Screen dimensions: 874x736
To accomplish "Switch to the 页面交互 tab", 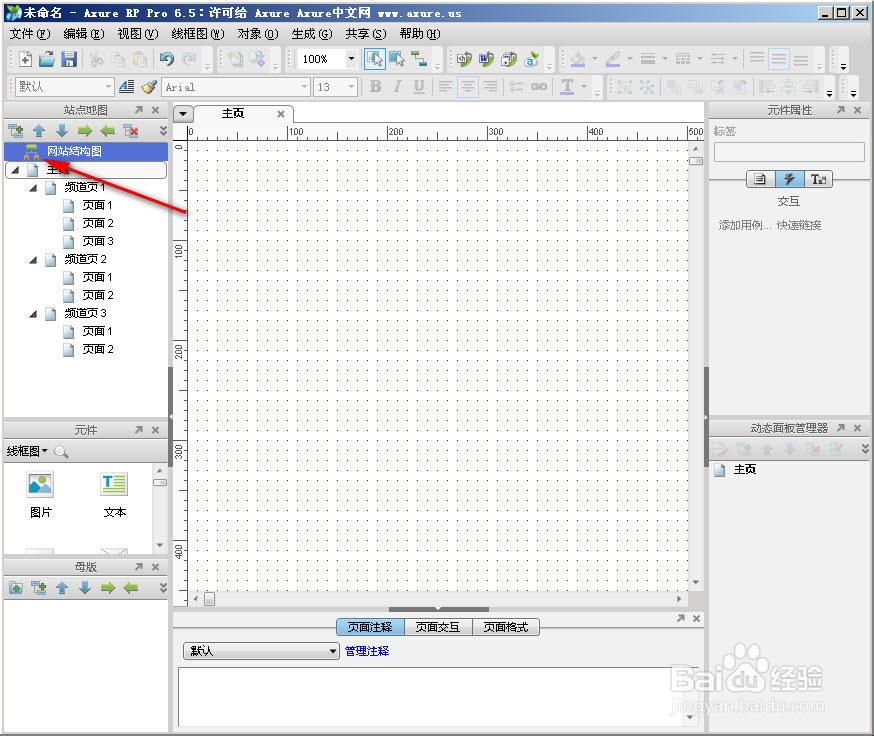I will pos(438,627).
